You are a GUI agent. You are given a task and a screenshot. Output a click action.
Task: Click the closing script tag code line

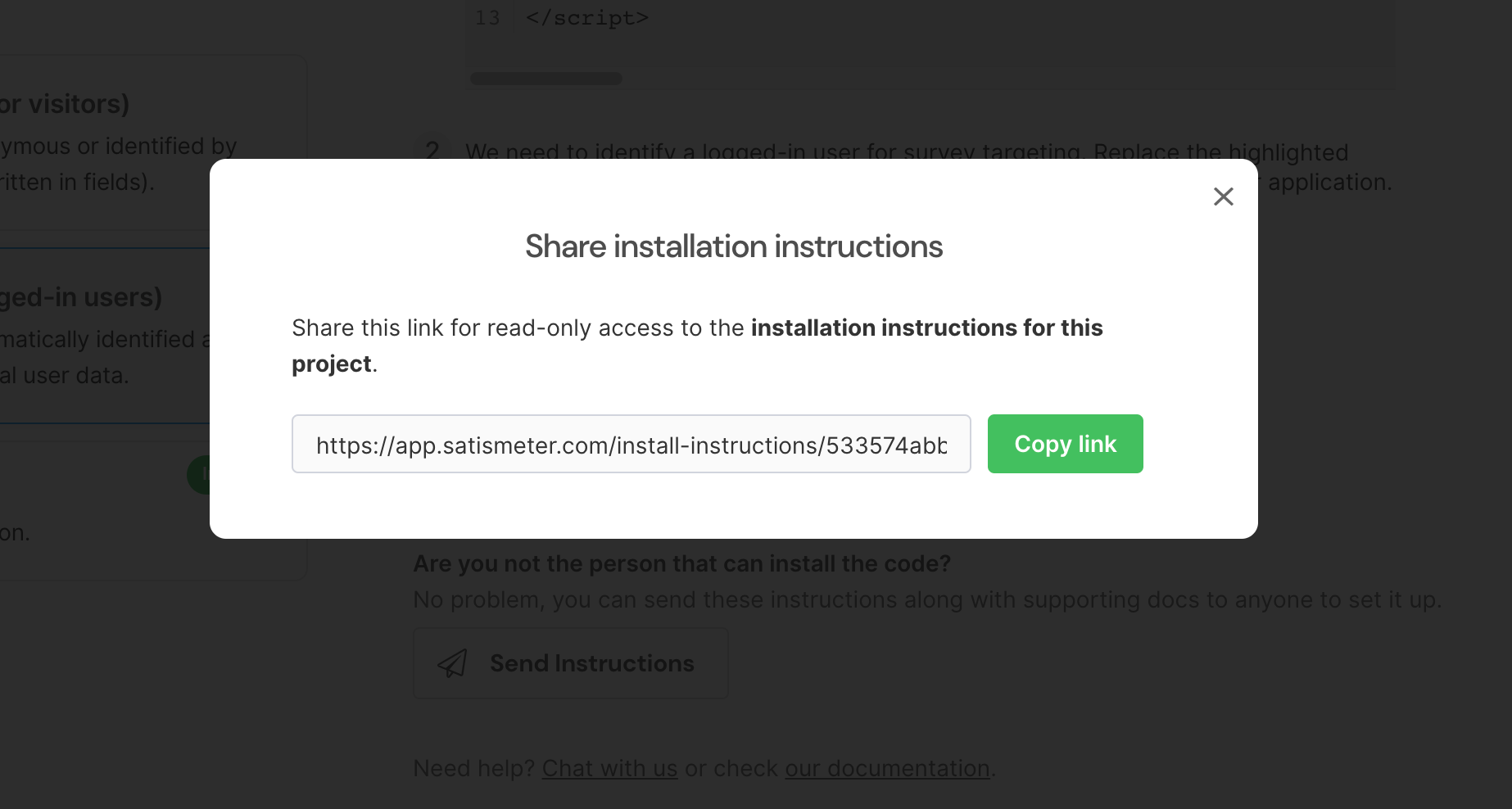tap(586, 18)
